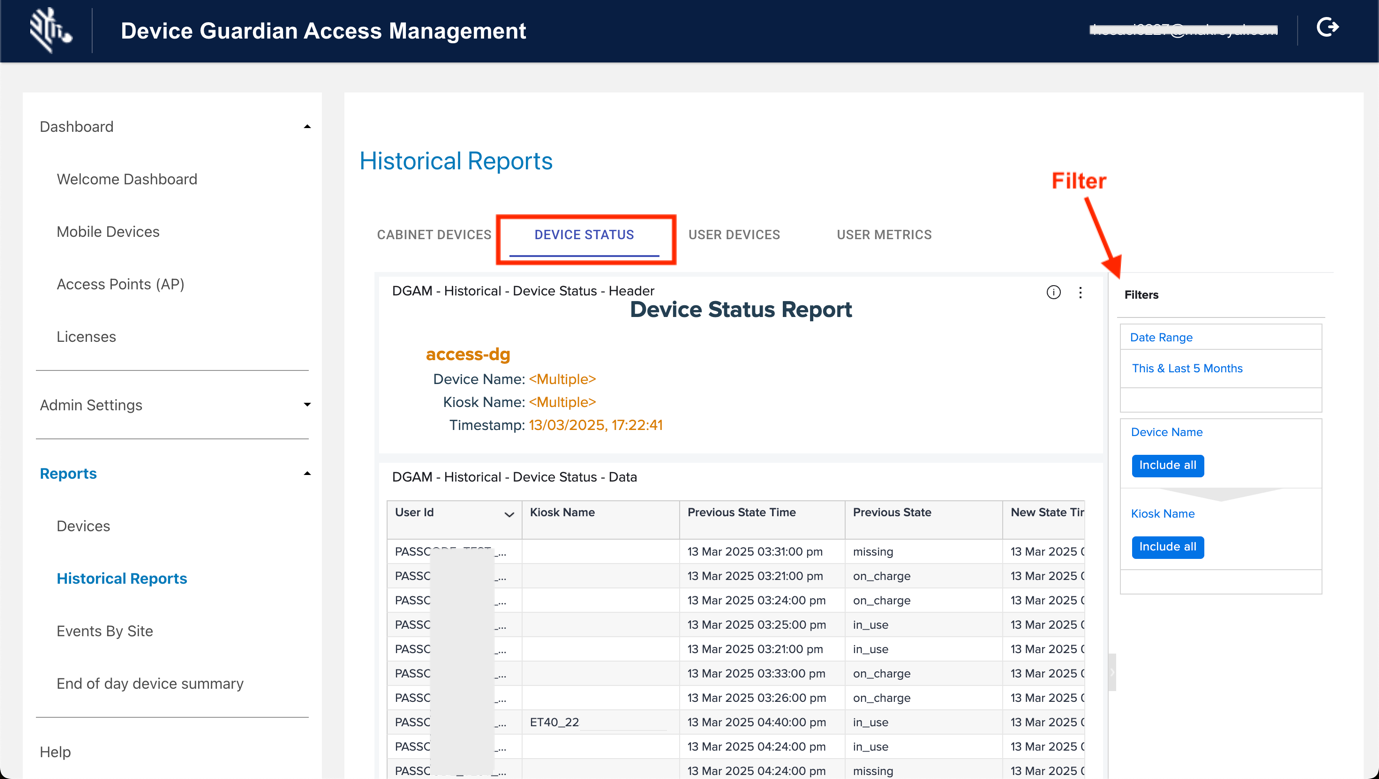The image size is (1379, 779).
Task: Click Include all under Kiosk Name
Action: coord(1167,547)
